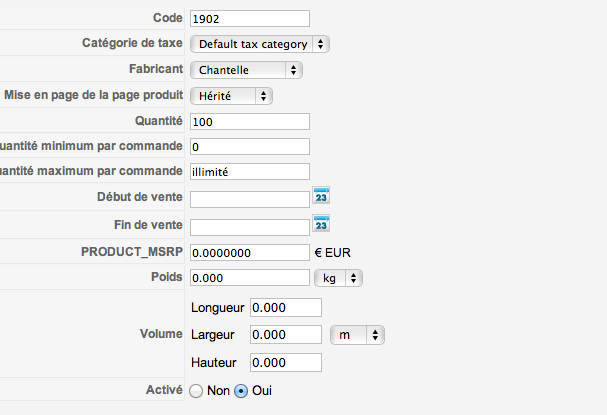Image resolution: width=607 pixels, height=415 pixels.
Task: Focus the Hauteur input field
Action: click(286, 362)
